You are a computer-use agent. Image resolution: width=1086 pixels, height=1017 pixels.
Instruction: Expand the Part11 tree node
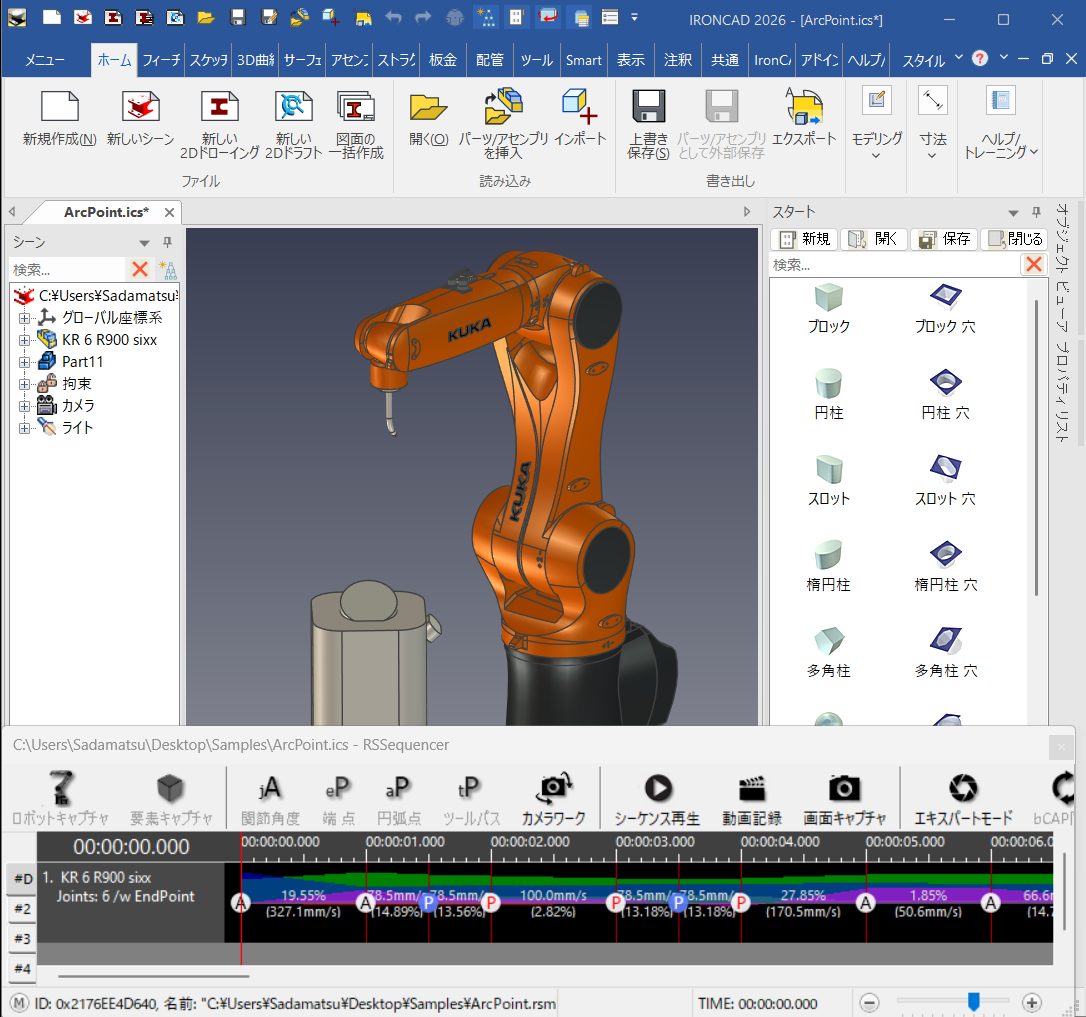click(24, 362)
